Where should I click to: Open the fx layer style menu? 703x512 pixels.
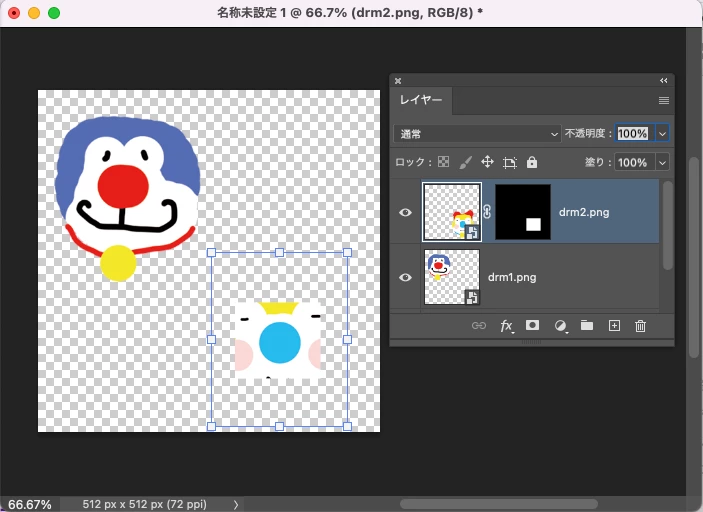click(x=506, y=326)
